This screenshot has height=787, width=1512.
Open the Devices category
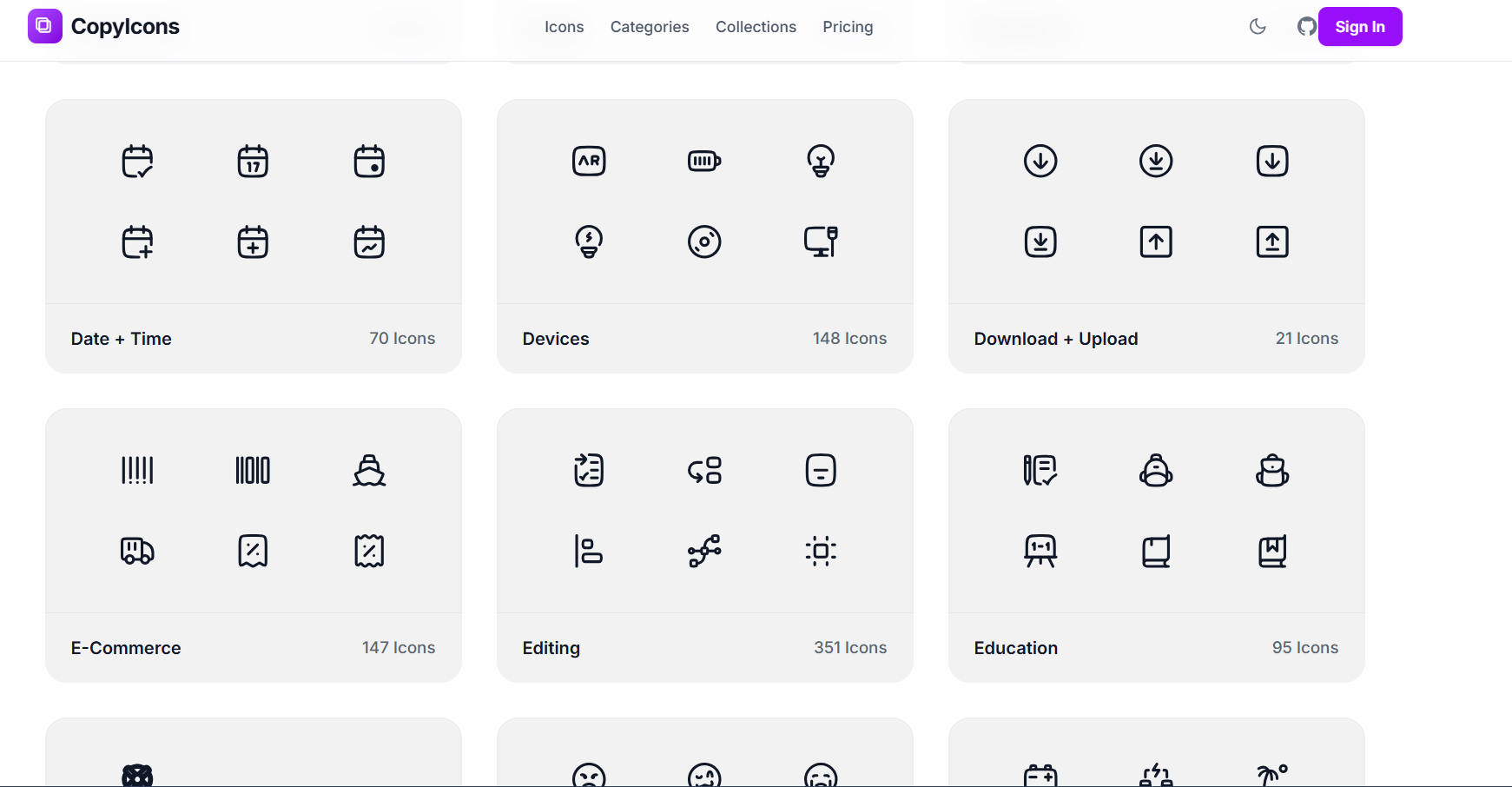556,339
